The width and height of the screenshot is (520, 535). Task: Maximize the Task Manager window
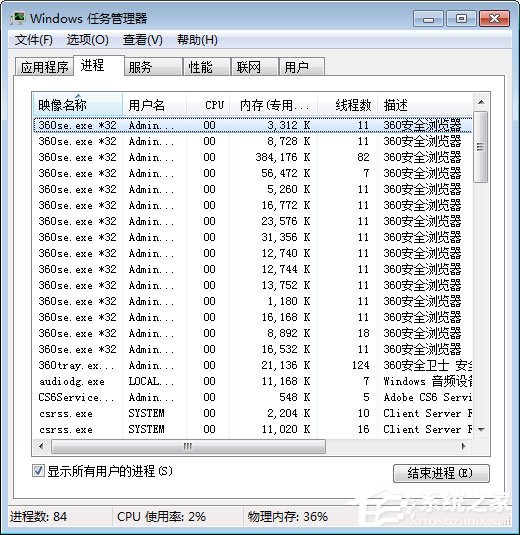(461, 18)
